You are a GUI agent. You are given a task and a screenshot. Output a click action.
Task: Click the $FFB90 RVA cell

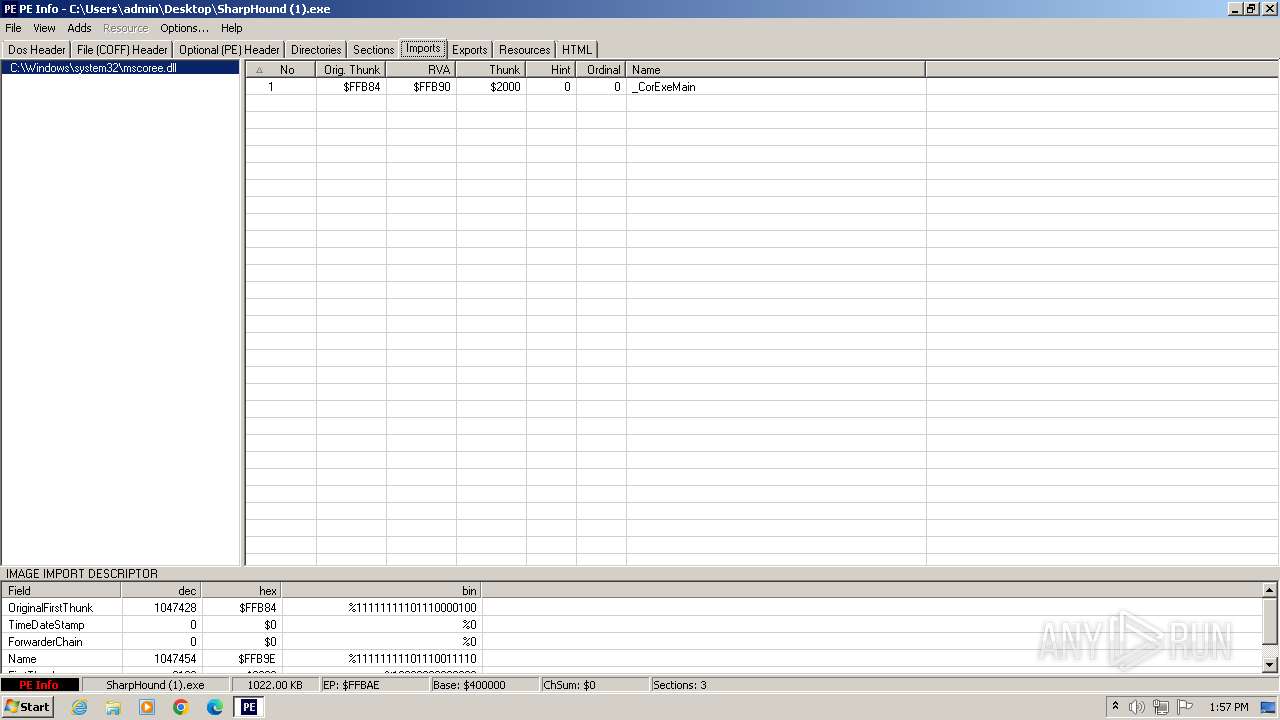(x=421, y=87)
